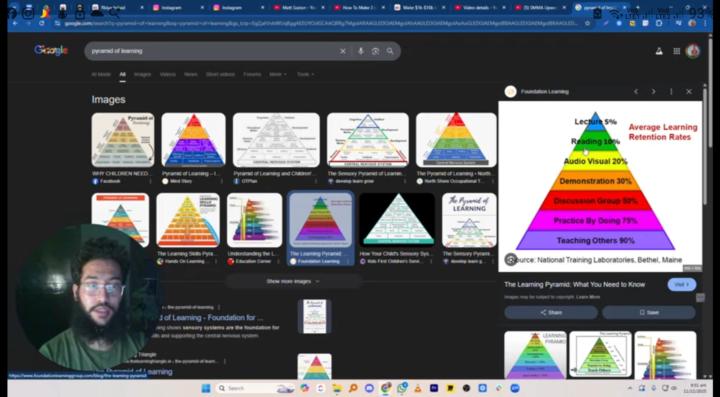This screenshot has height=397, width=720.
Task: Switch to the AI Mode tab
Action: 101,74
